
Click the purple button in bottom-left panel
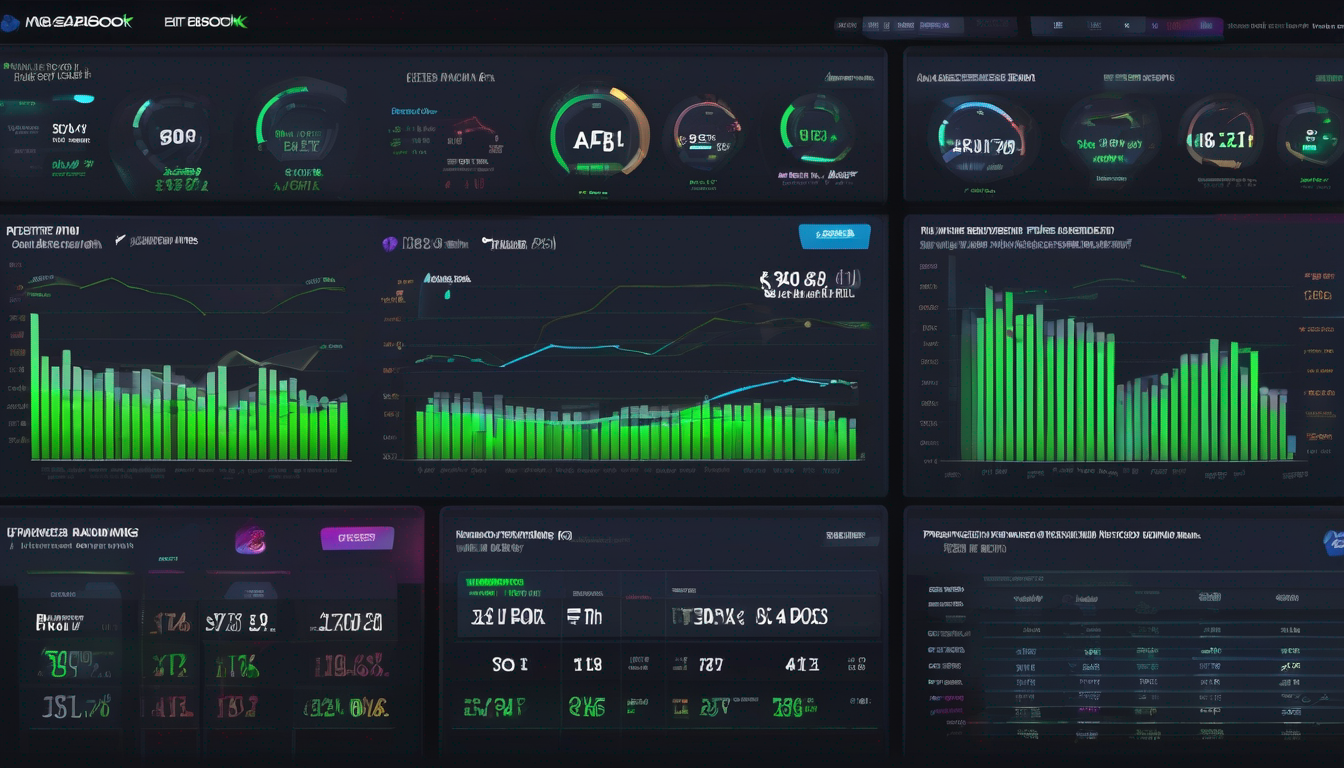tap(357, 538)
